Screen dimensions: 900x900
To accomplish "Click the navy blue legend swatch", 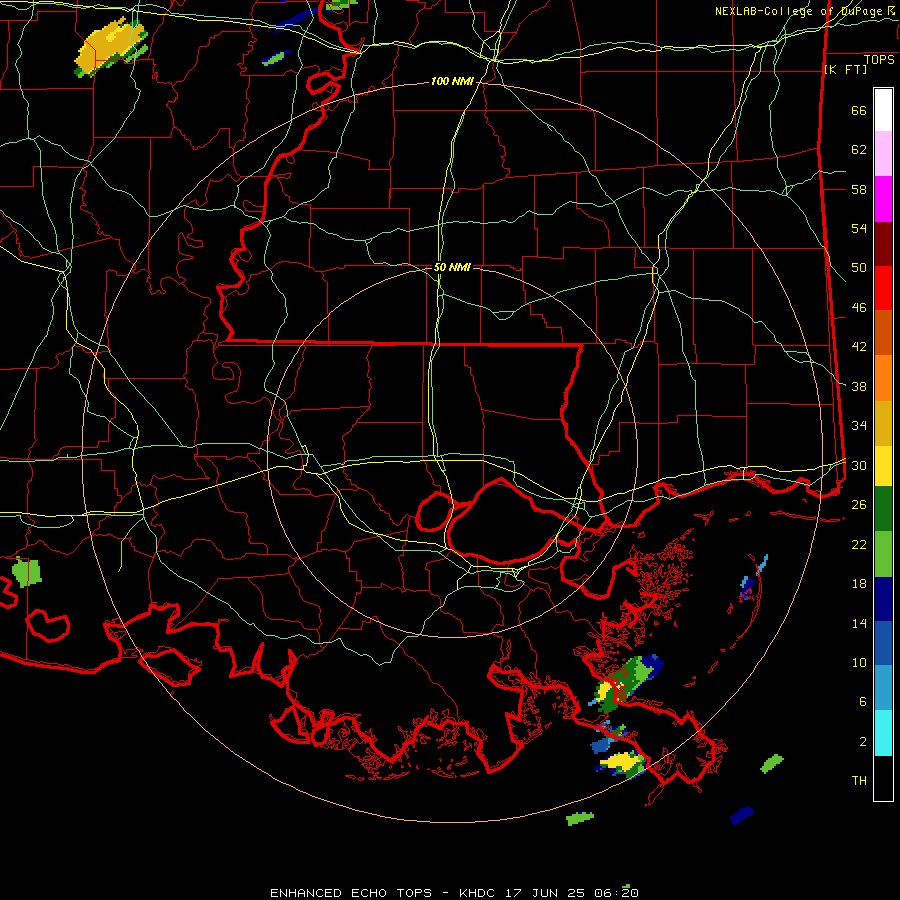I will pyautogui.click(x=883, y=599).
